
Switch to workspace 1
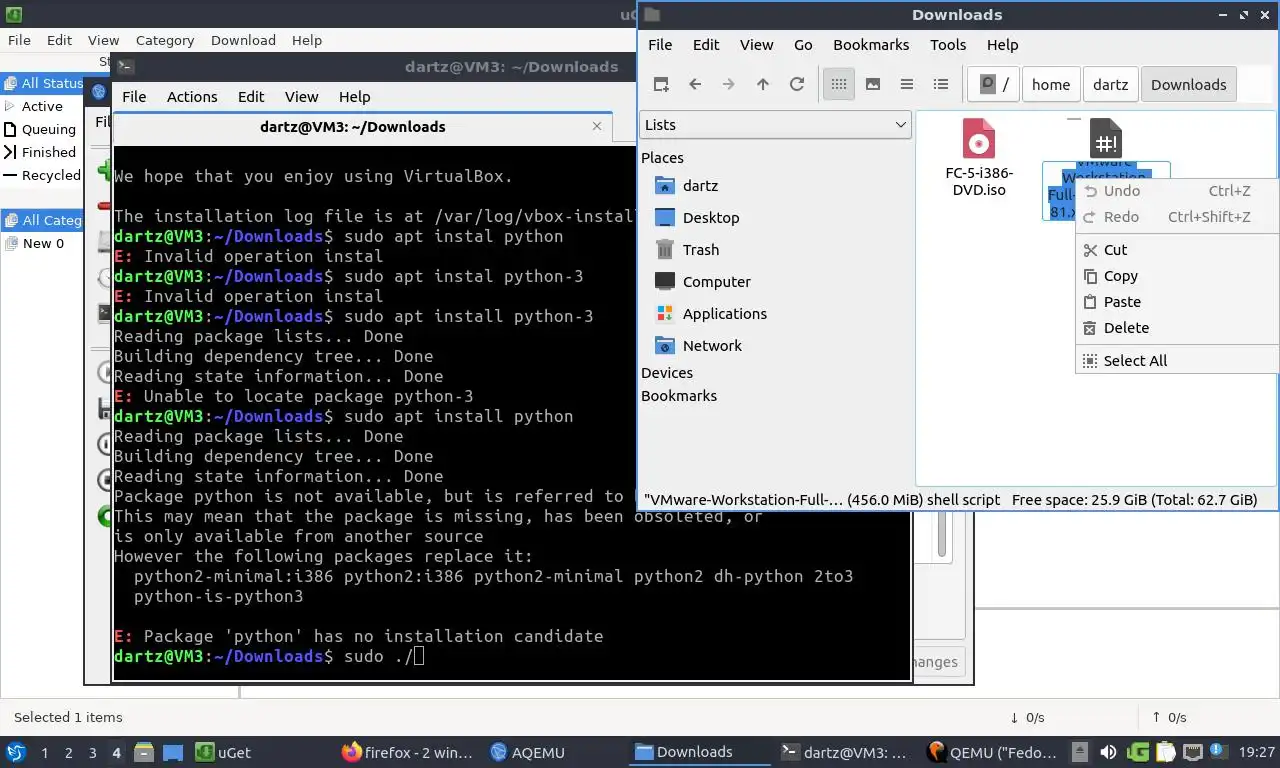(x=44, y=752)
